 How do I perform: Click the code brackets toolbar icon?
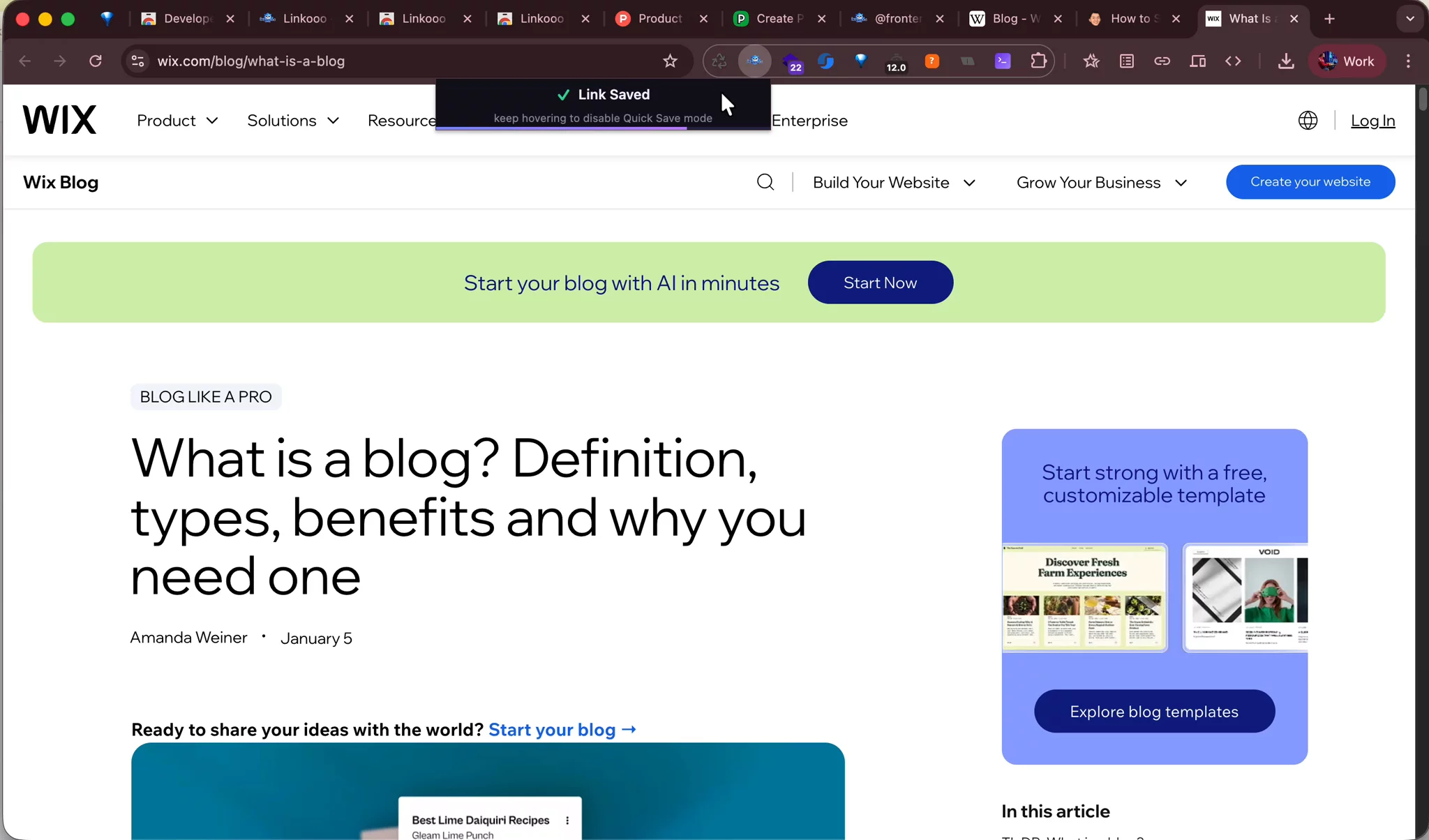point(1233,61)
